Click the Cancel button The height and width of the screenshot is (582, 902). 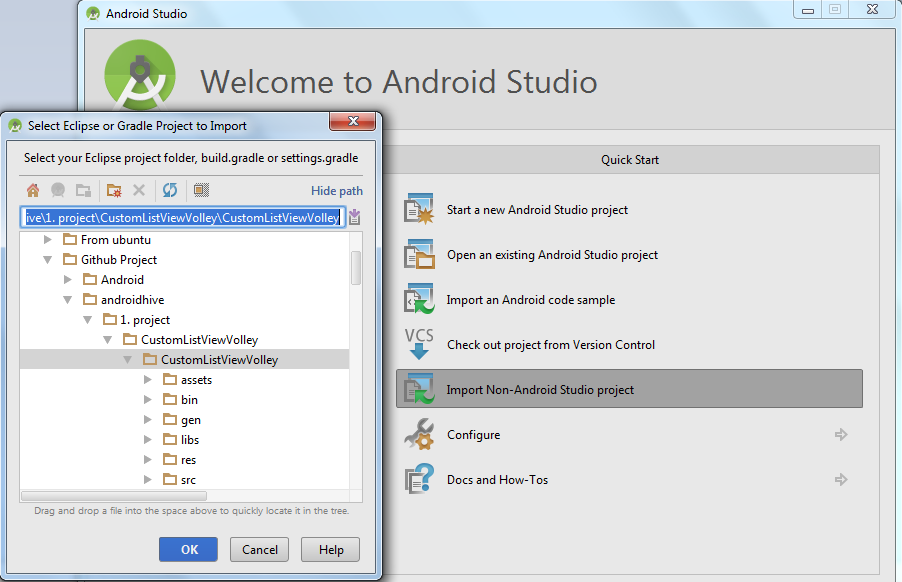259,549
